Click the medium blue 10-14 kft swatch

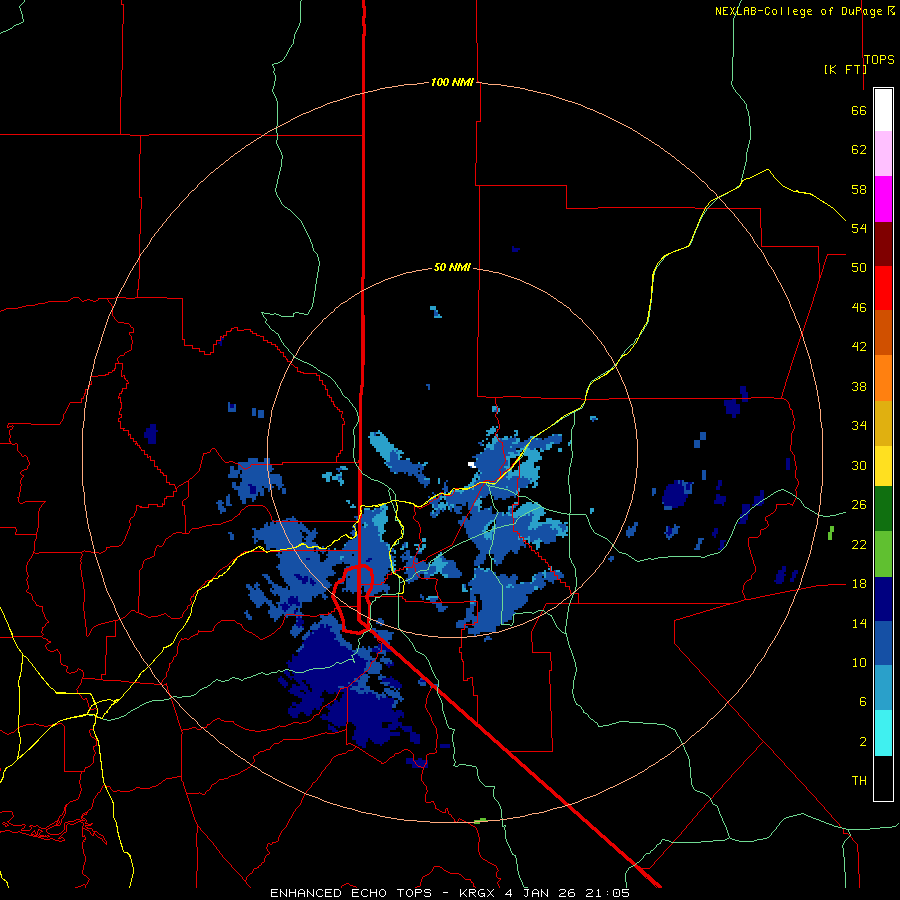tap(883, 643)
